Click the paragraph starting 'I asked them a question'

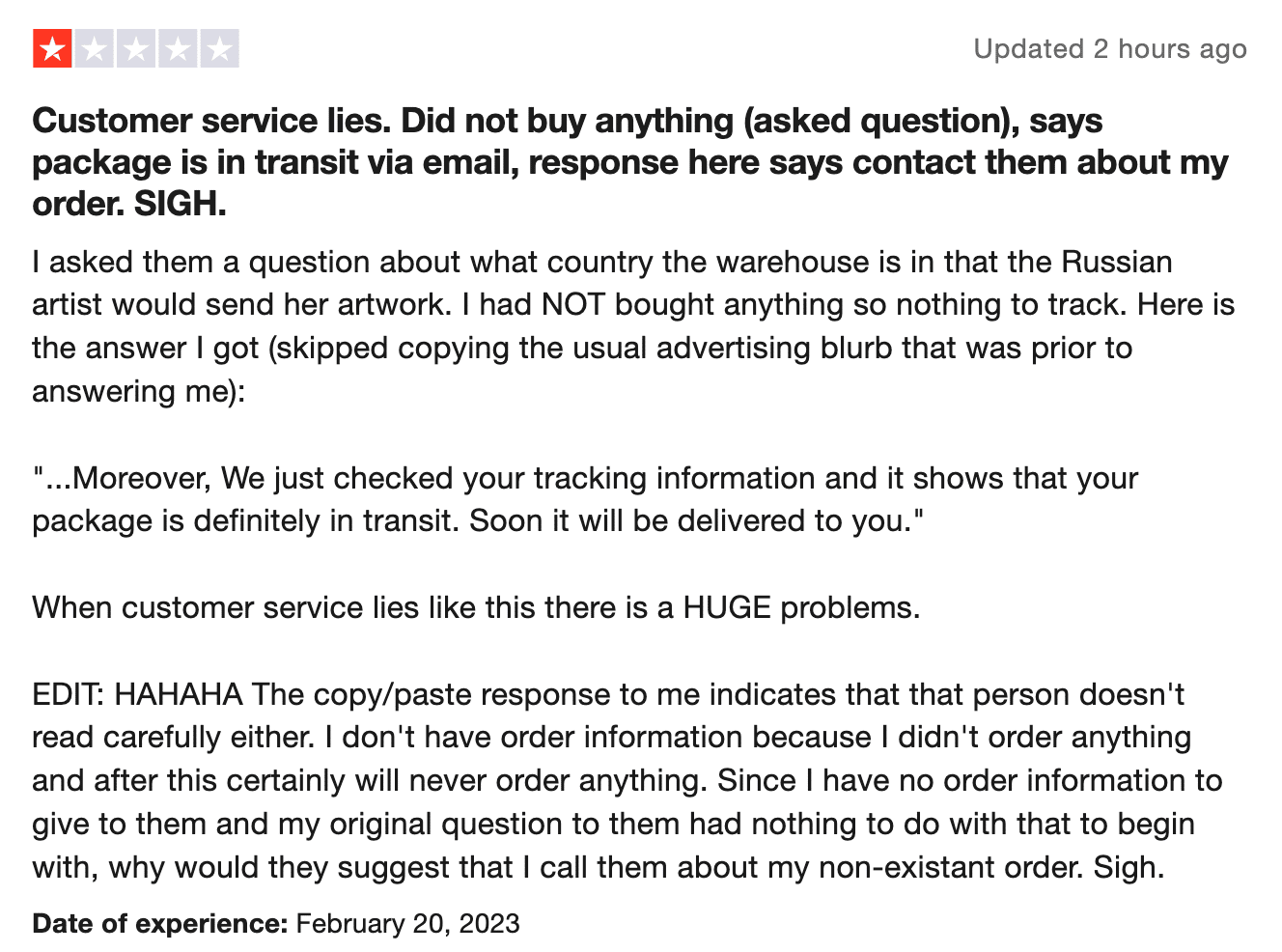click(x=633, y=326)
